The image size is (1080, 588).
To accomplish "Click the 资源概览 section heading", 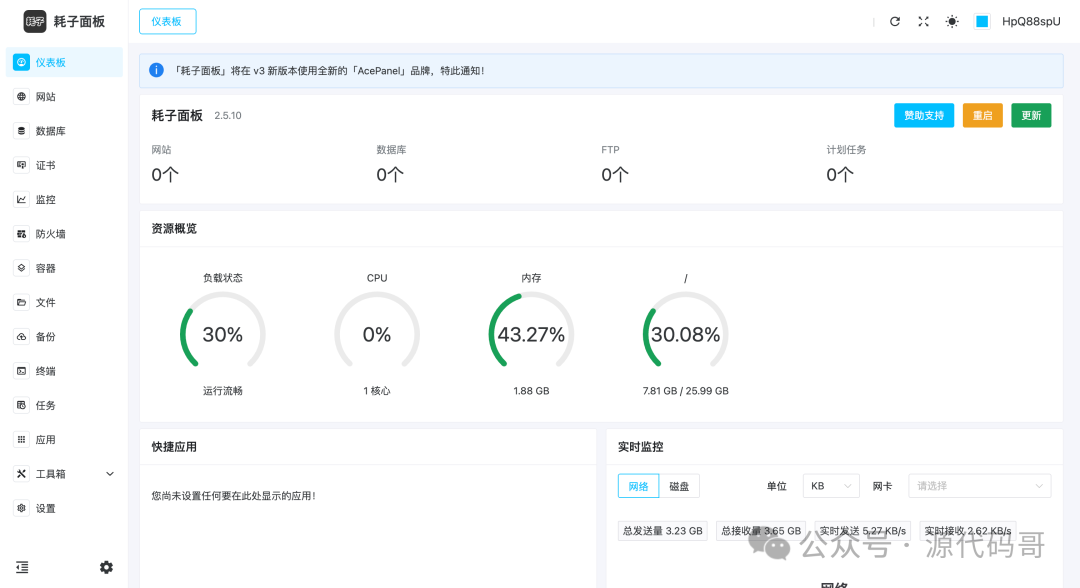I will pos(174,229).
